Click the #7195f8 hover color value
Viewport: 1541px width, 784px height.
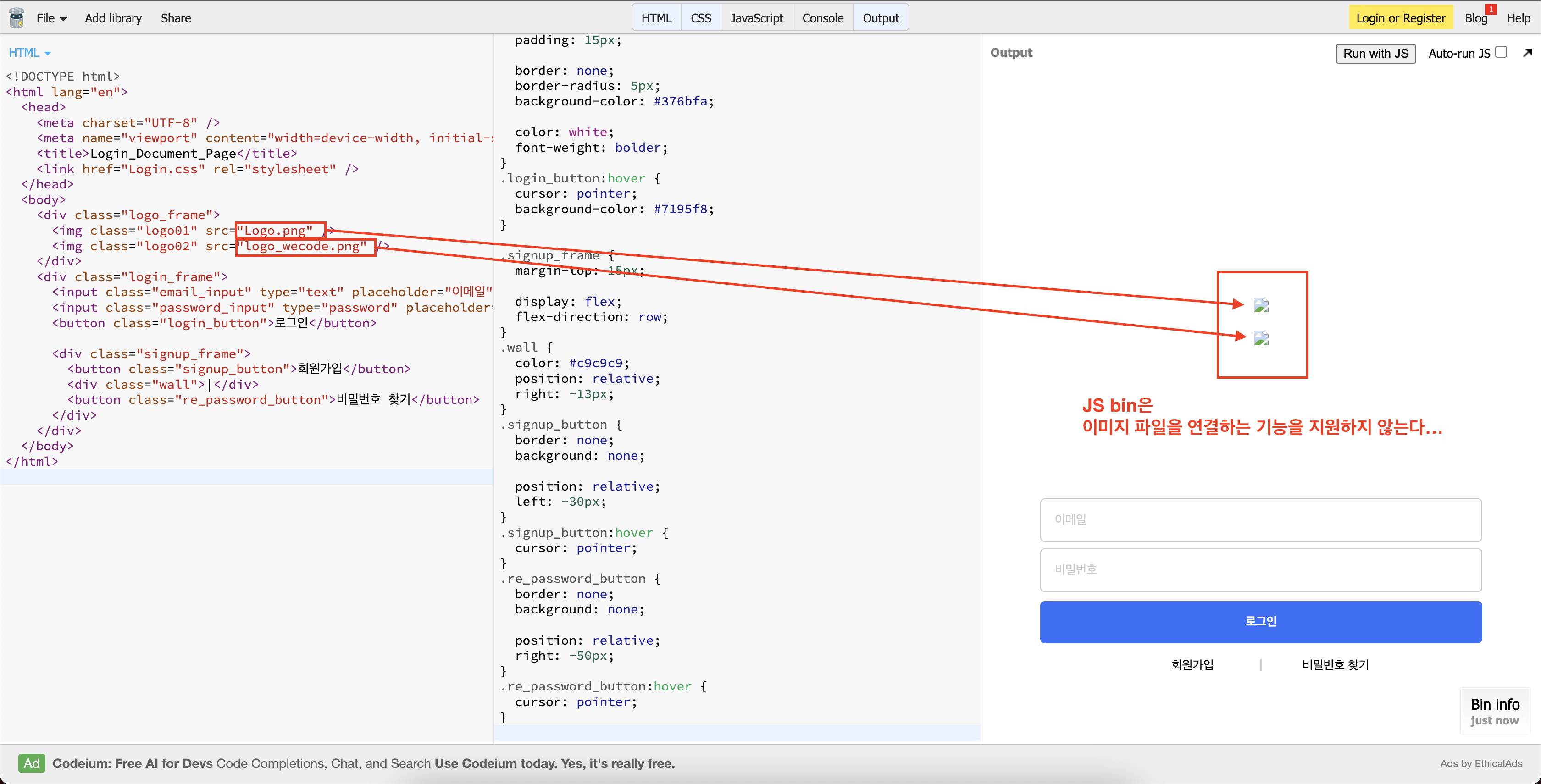(x=680, y=210)
